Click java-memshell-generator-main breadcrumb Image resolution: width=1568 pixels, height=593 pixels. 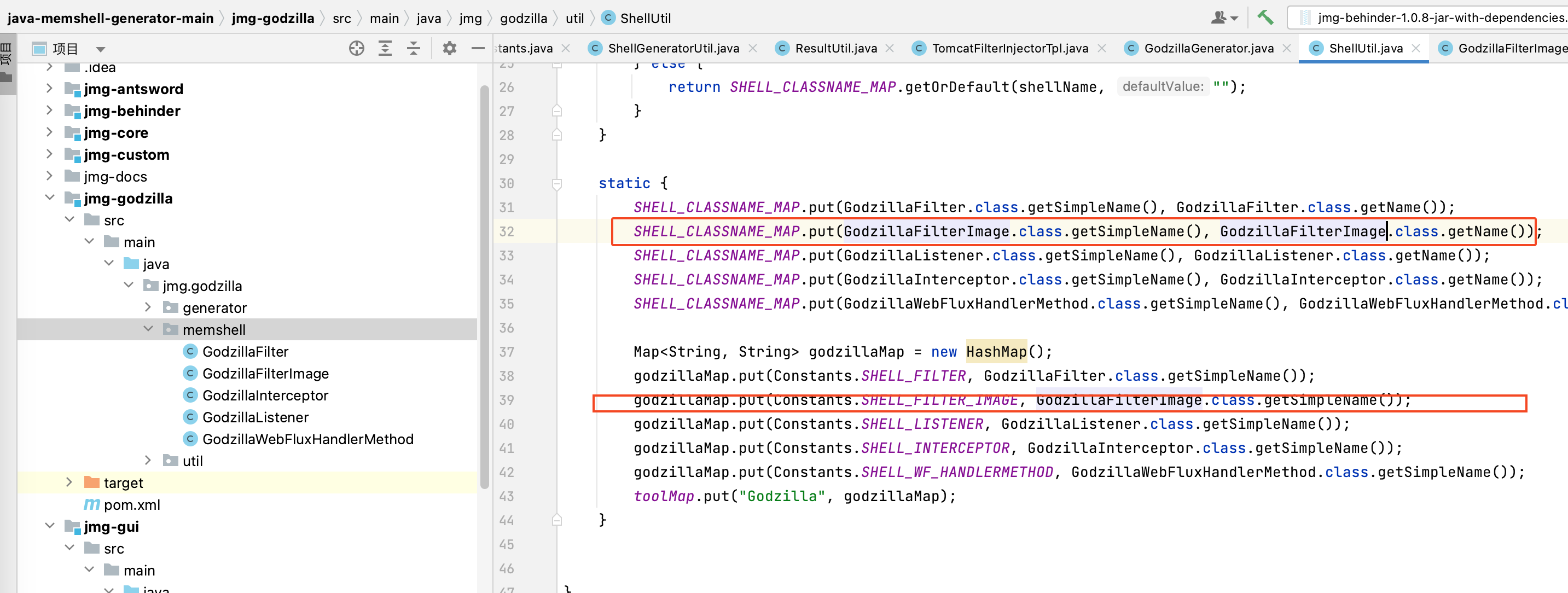tap(110, 18)
